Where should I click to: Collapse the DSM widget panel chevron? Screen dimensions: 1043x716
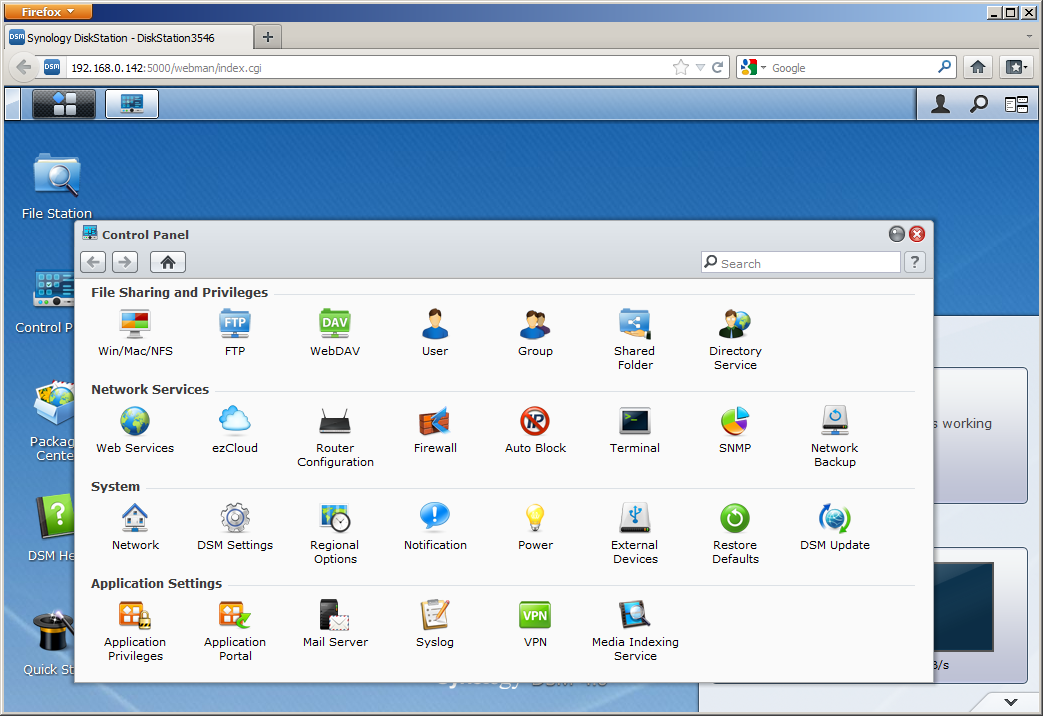pos(1011,702)
